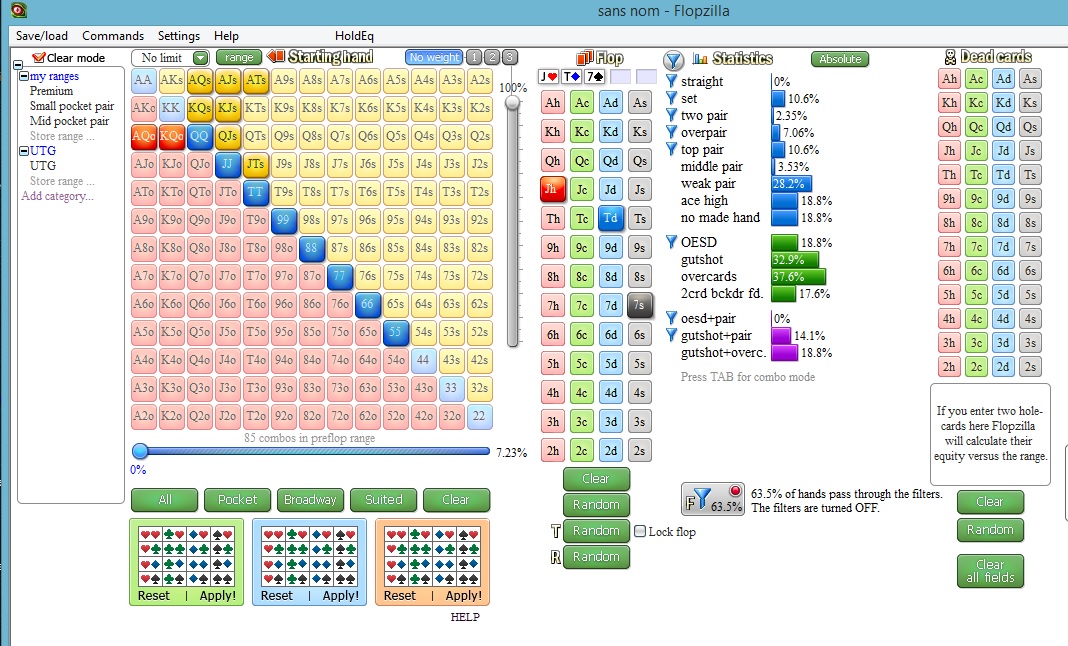Click the Flop cards icon heading
1068x646 pixels.
(x=584, y=58)
